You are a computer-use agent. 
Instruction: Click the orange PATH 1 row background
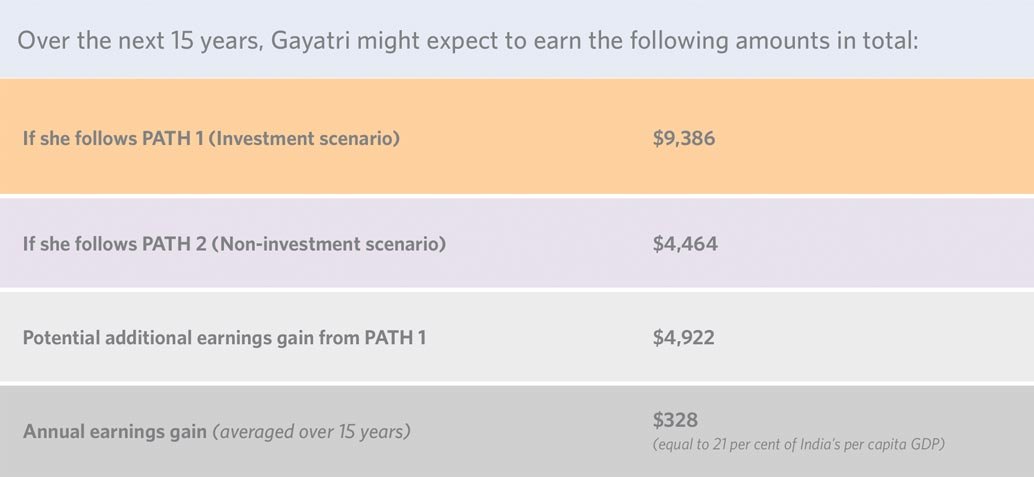pos(517,136)
